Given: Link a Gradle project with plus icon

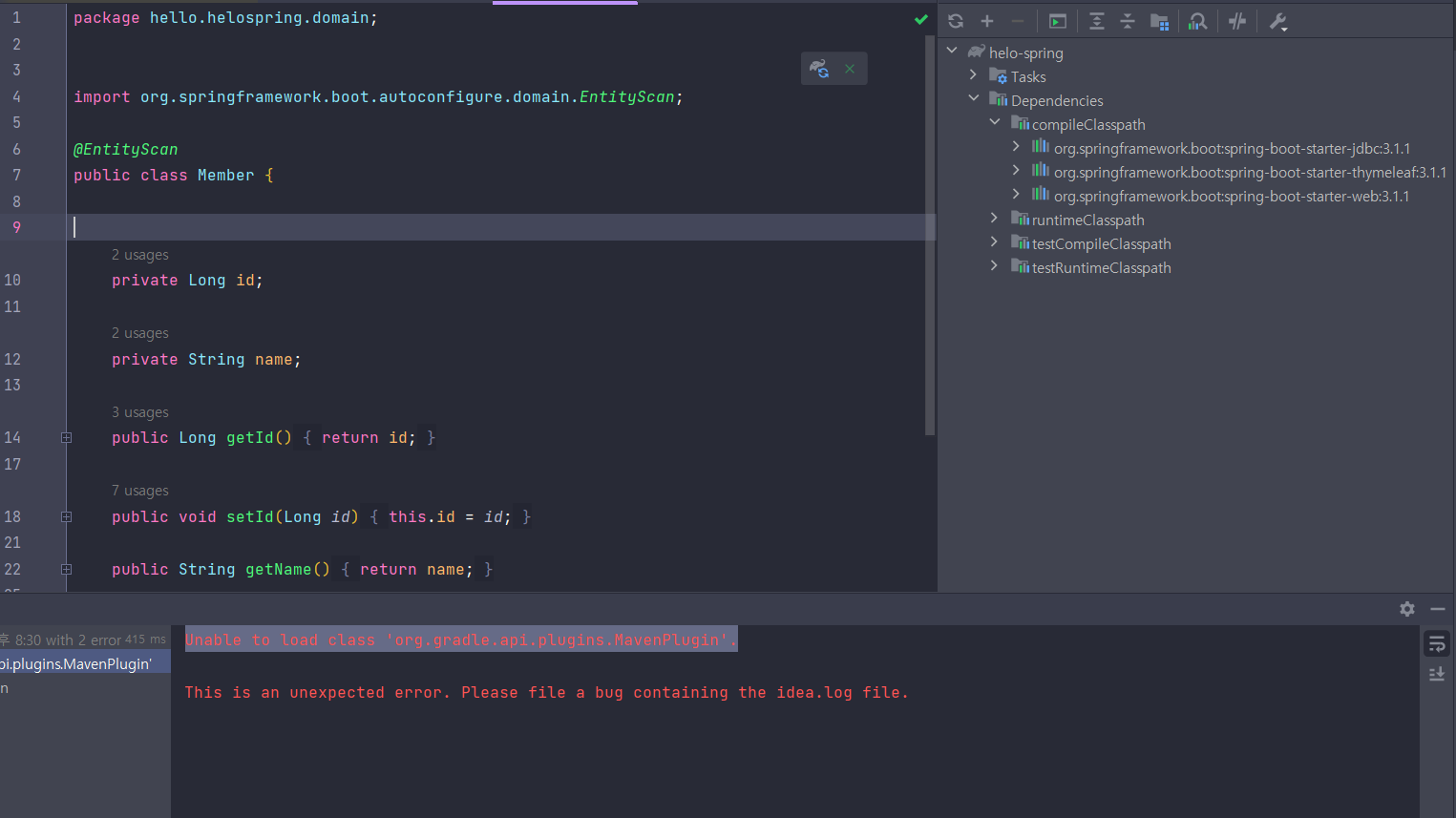Looking at the screenshot, I should [987, 21].
